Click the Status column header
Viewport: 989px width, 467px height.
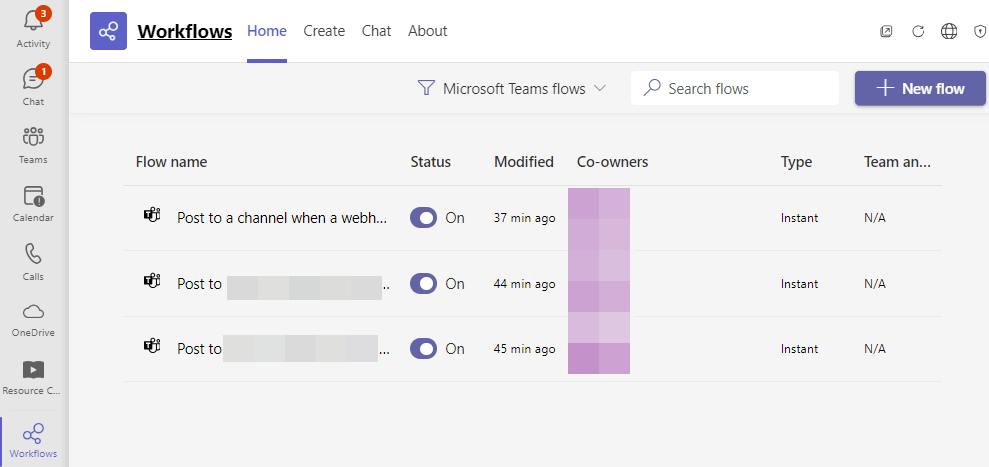click(x=431, y=162)
